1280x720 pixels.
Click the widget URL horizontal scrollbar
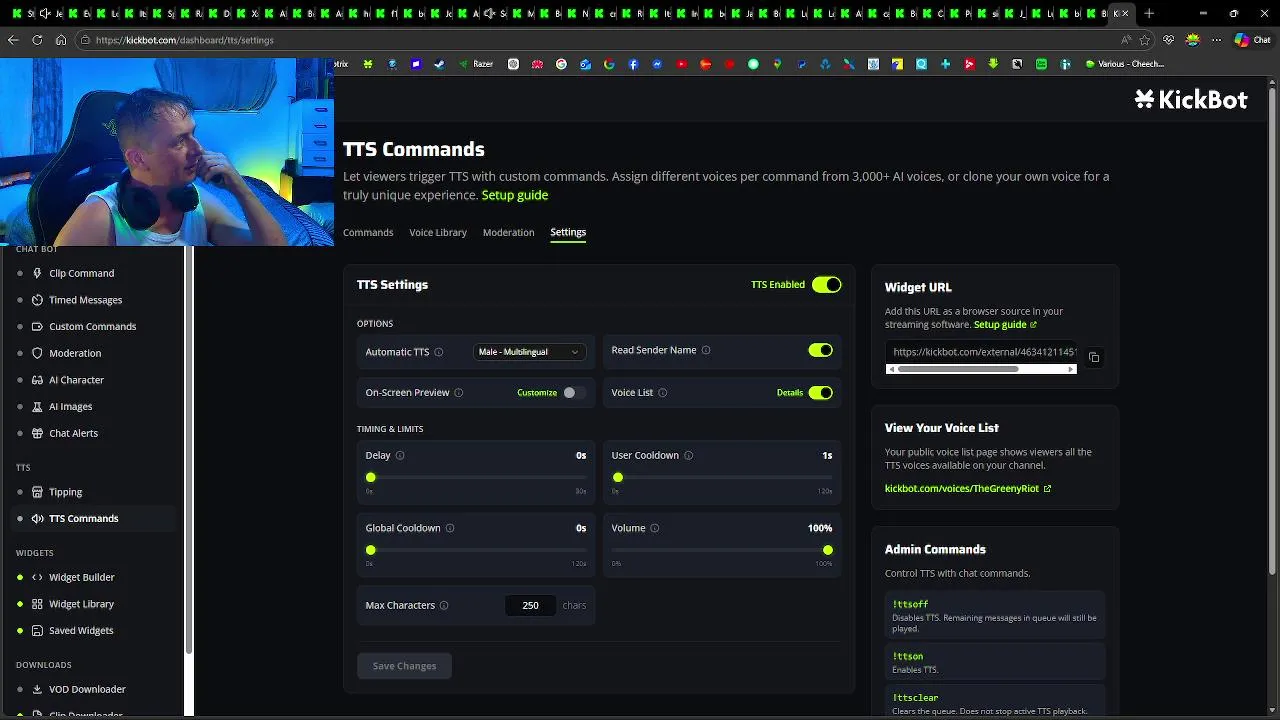coord(958,369)
